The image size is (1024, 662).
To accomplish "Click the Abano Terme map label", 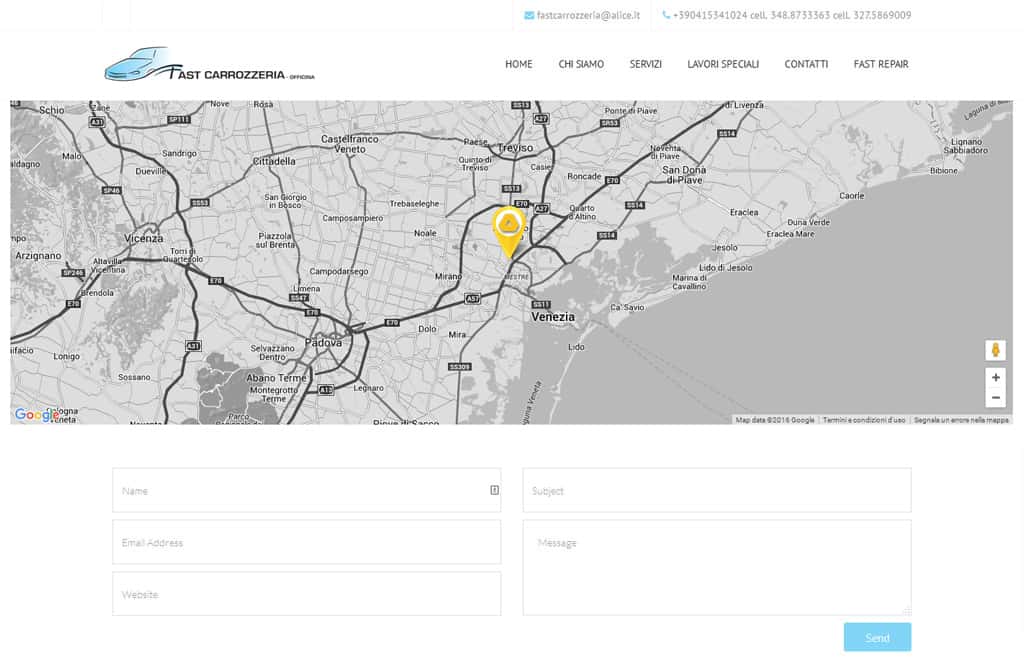I will [x=276, y=378].
